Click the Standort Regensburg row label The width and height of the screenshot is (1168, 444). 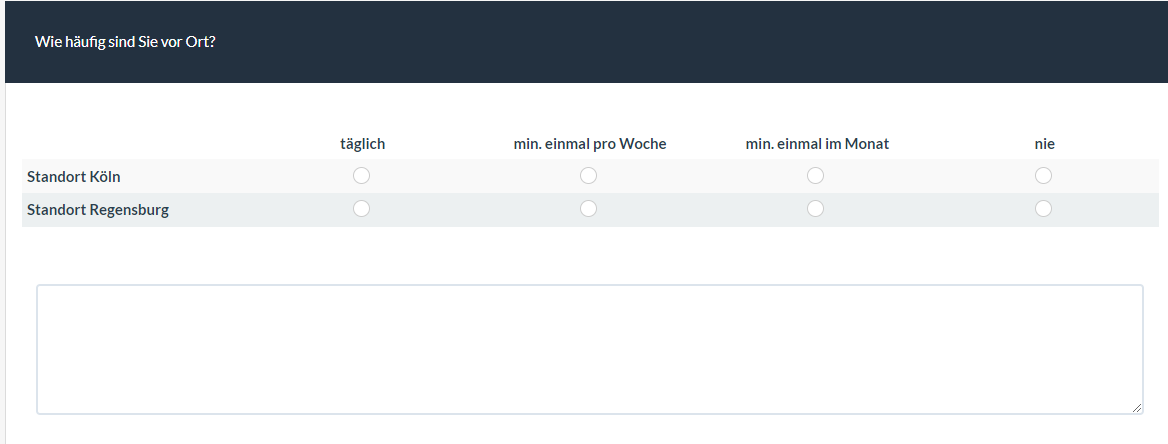point(98,210)
